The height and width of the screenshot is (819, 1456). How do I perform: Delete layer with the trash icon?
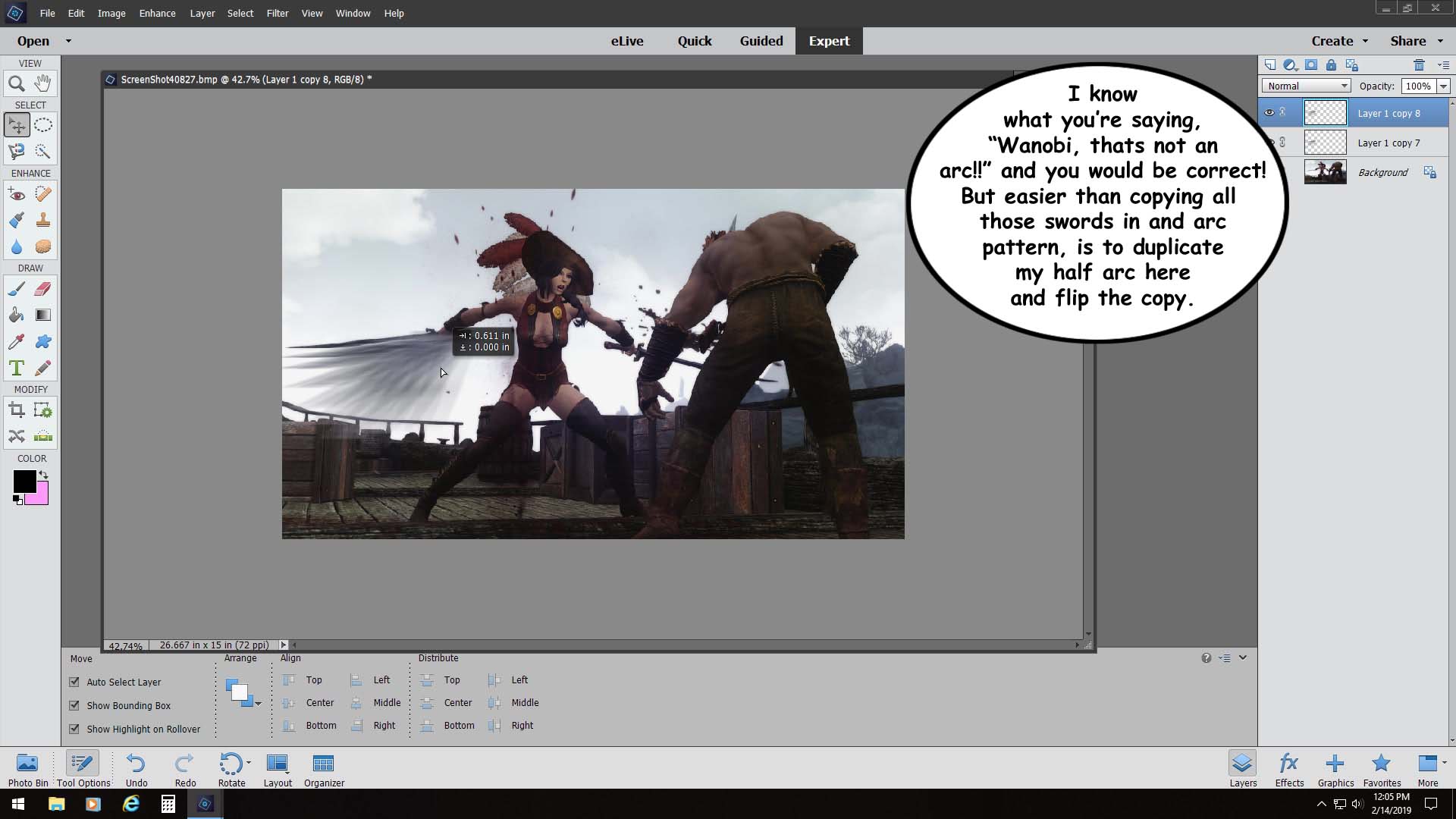tap(1419, 65)
